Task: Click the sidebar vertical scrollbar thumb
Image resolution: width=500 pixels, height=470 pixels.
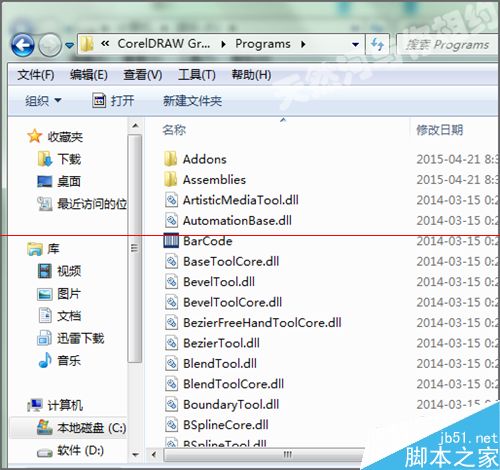Action: click(x=135, y=248)
